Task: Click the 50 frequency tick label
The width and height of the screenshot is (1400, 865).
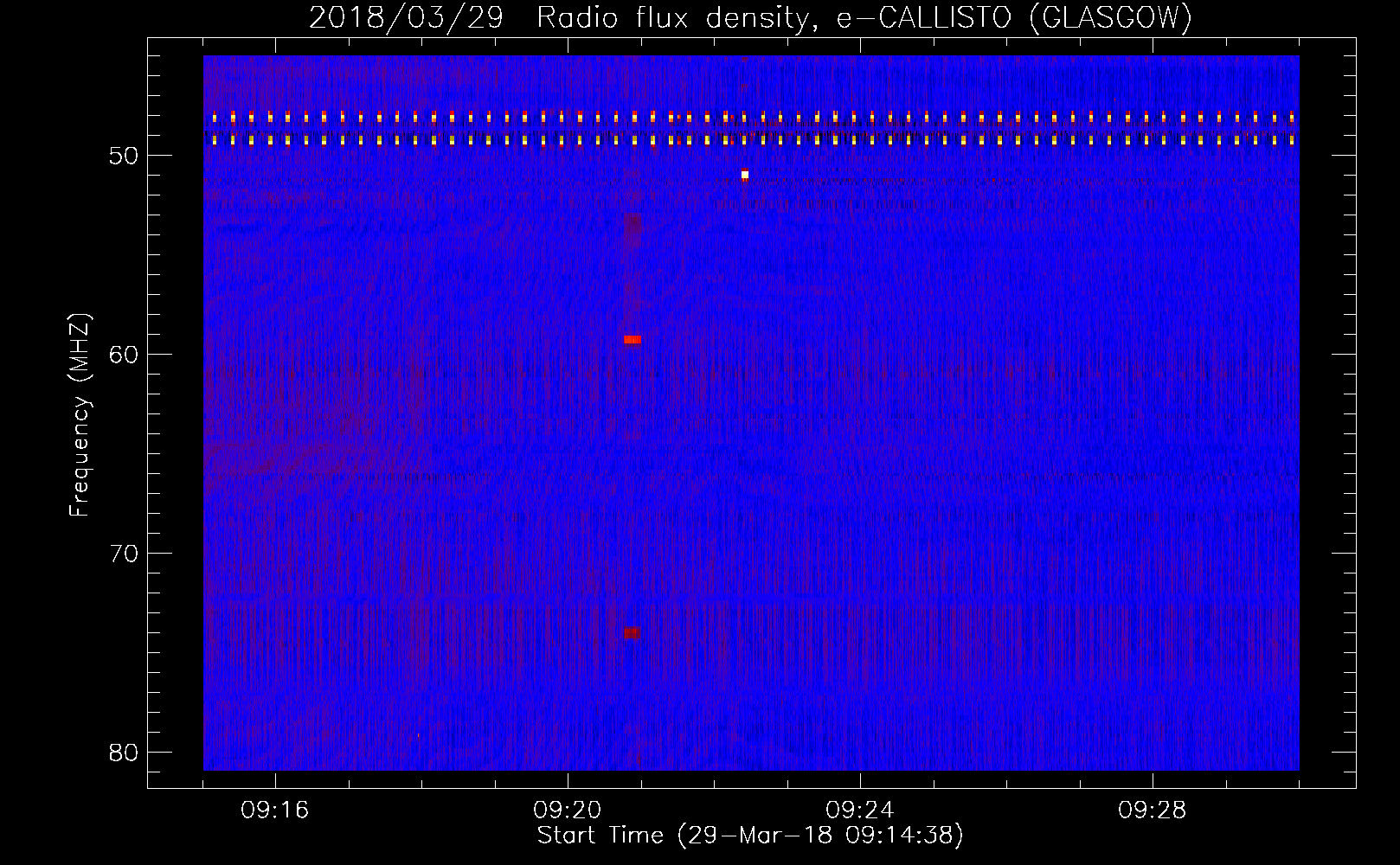Action: pyautogui.click(x=125, y=156)
